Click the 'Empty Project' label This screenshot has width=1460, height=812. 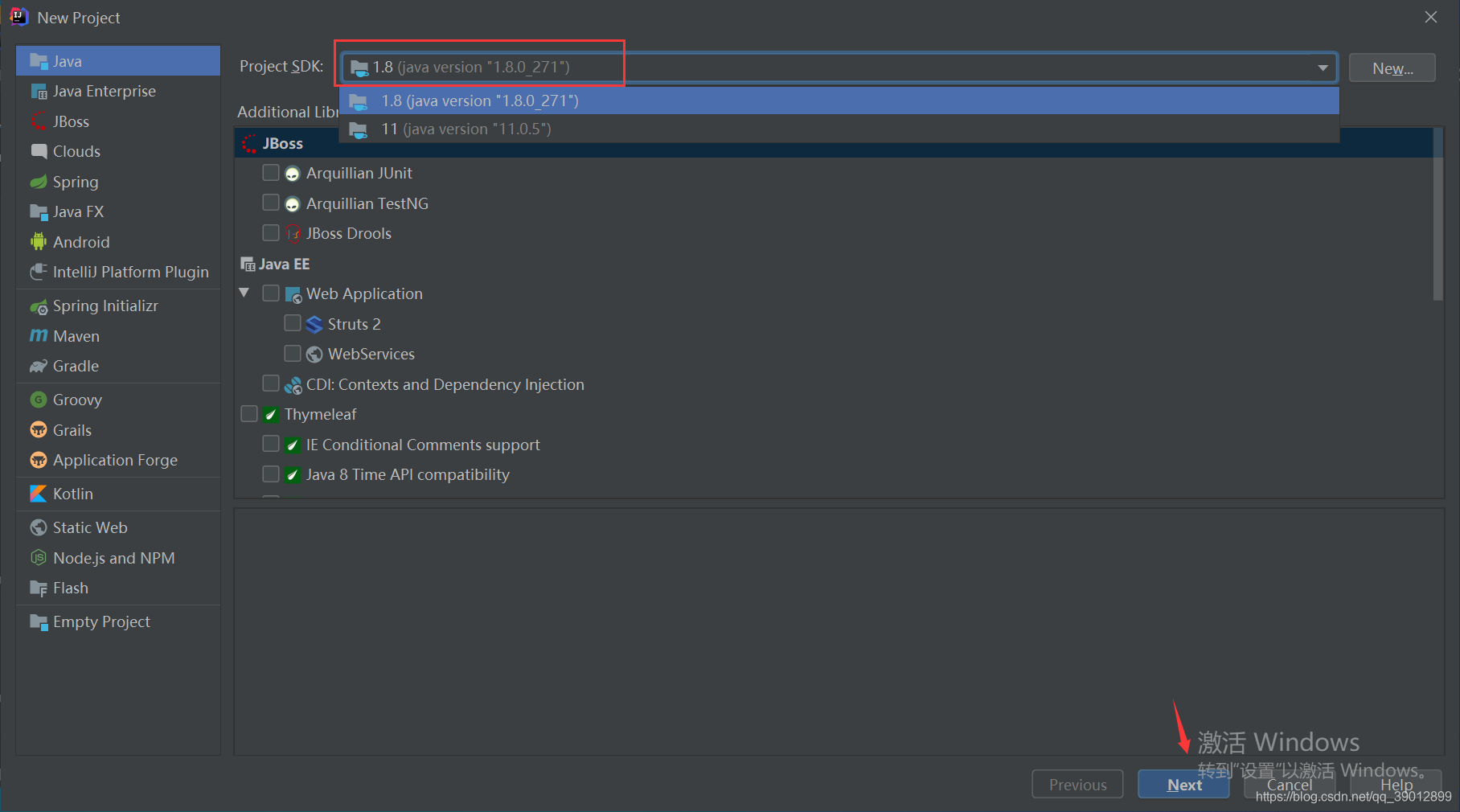point(101,621)
